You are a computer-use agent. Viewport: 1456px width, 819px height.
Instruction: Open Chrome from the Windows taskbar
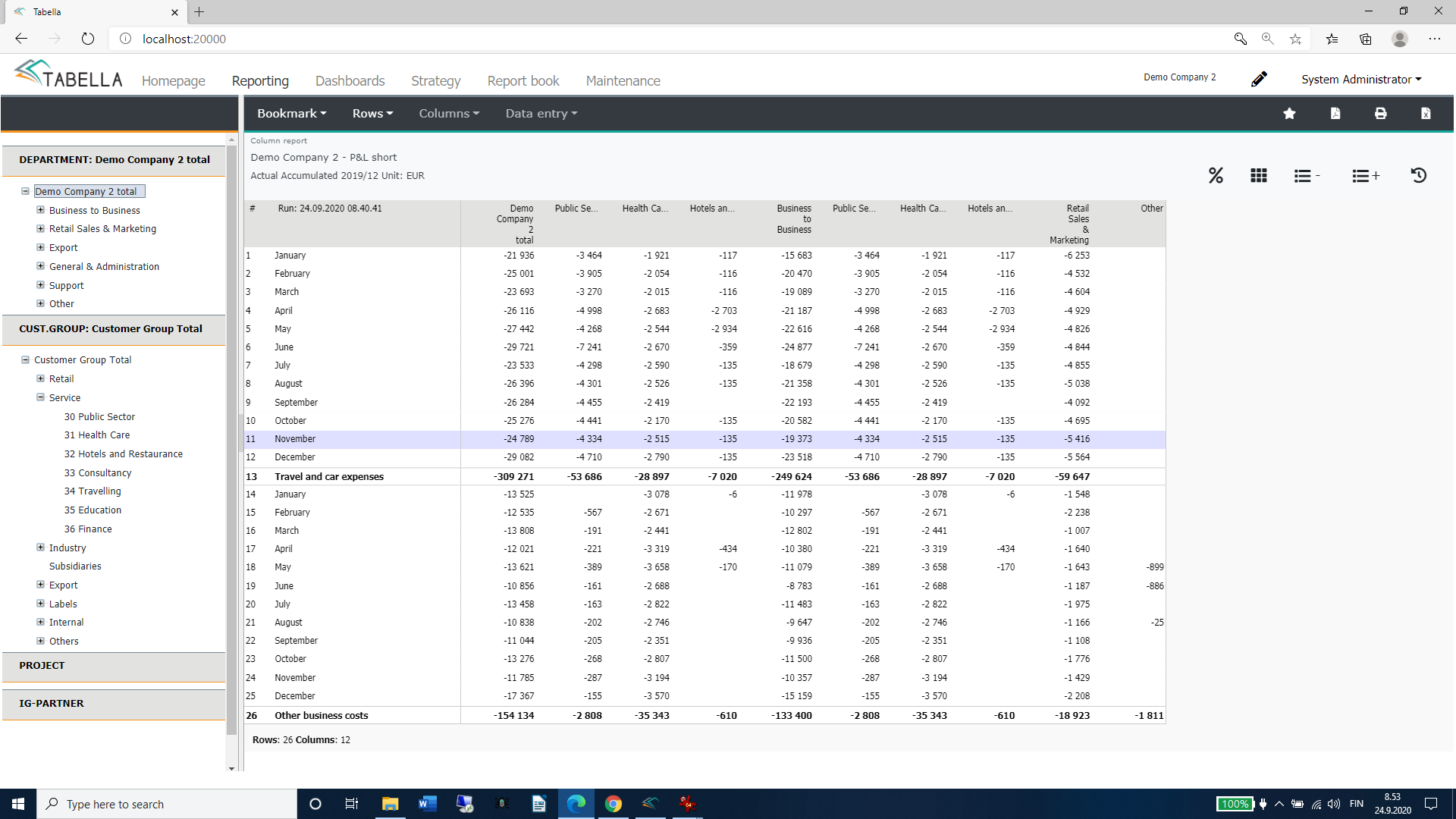613,804
